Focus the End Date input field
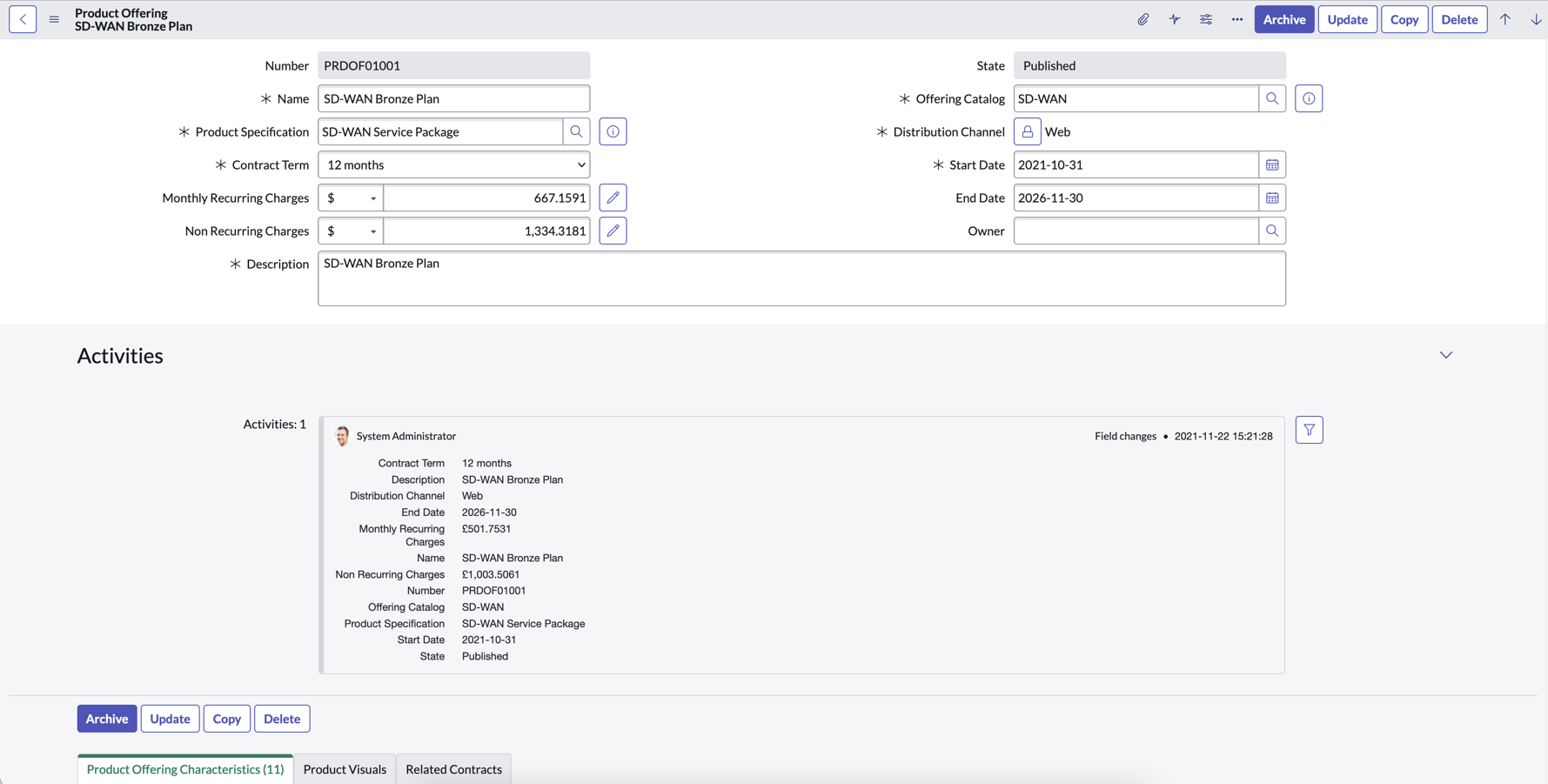 pos(1136,198)
